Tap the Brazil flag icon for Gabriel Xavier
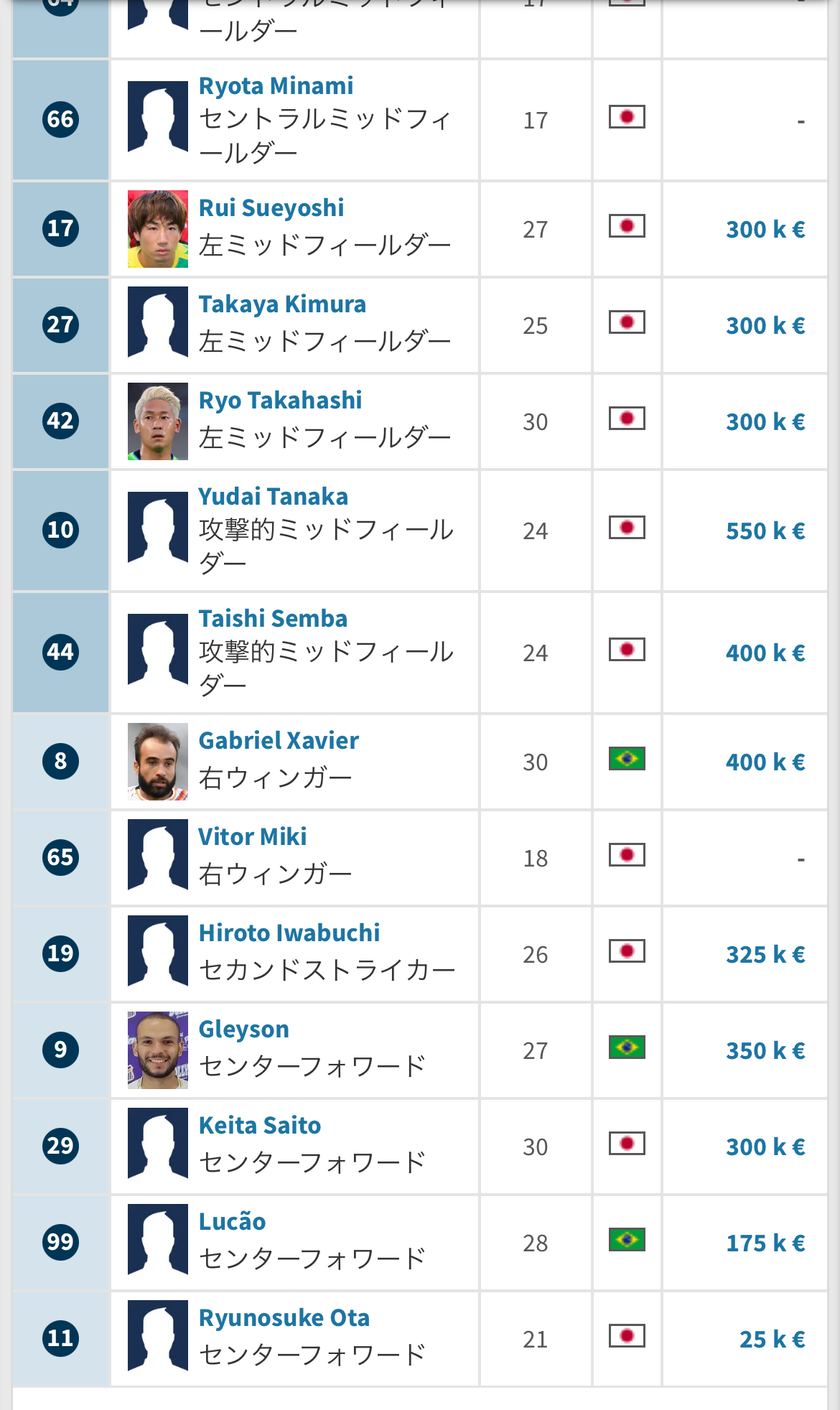 (x=627, y=759)
